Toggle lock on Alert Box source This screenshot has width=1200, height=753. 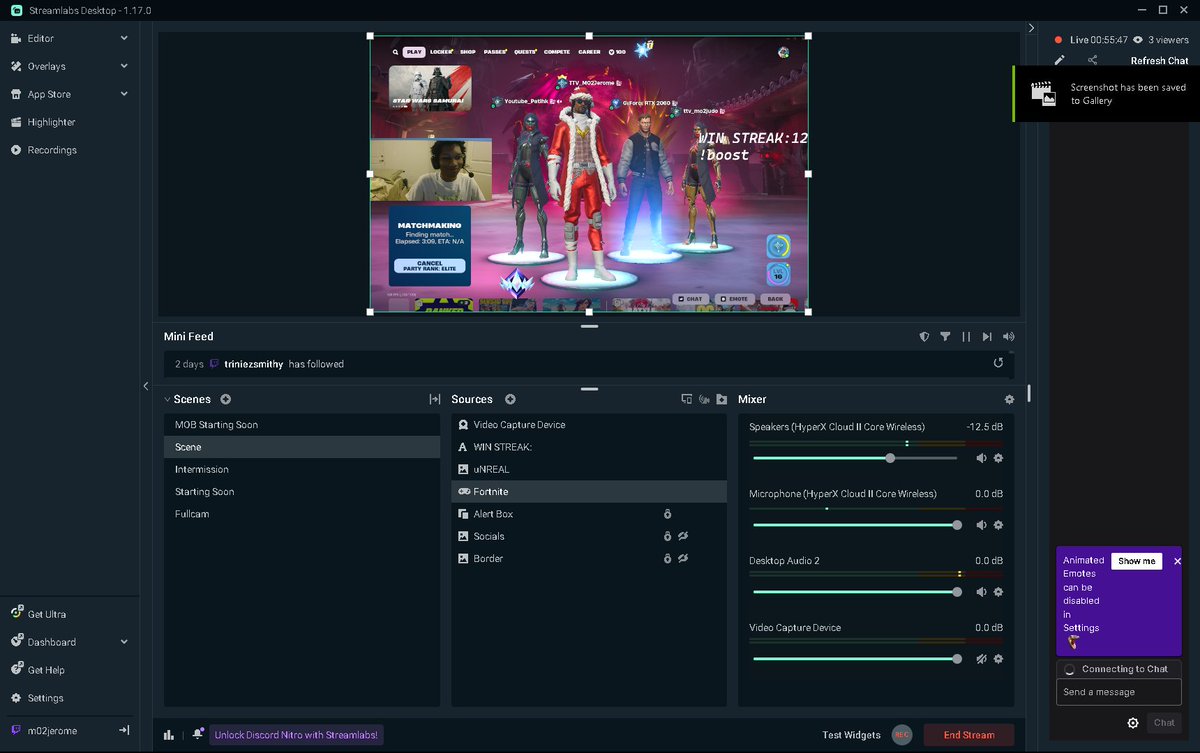pos(667,514)
